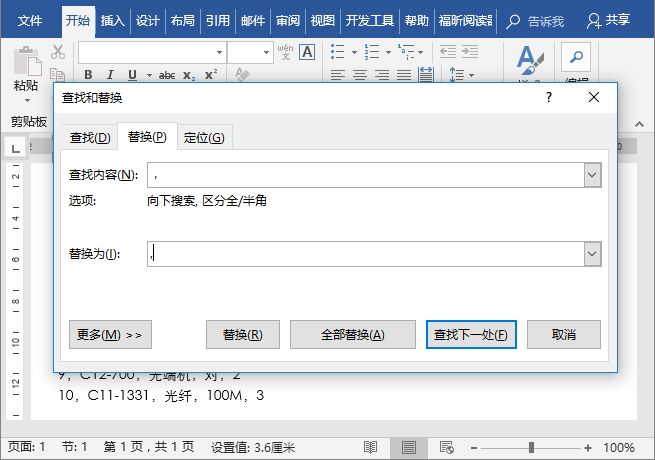655x460 pixels.
Task: Click the increase indent icon
Action: [470, 52]
